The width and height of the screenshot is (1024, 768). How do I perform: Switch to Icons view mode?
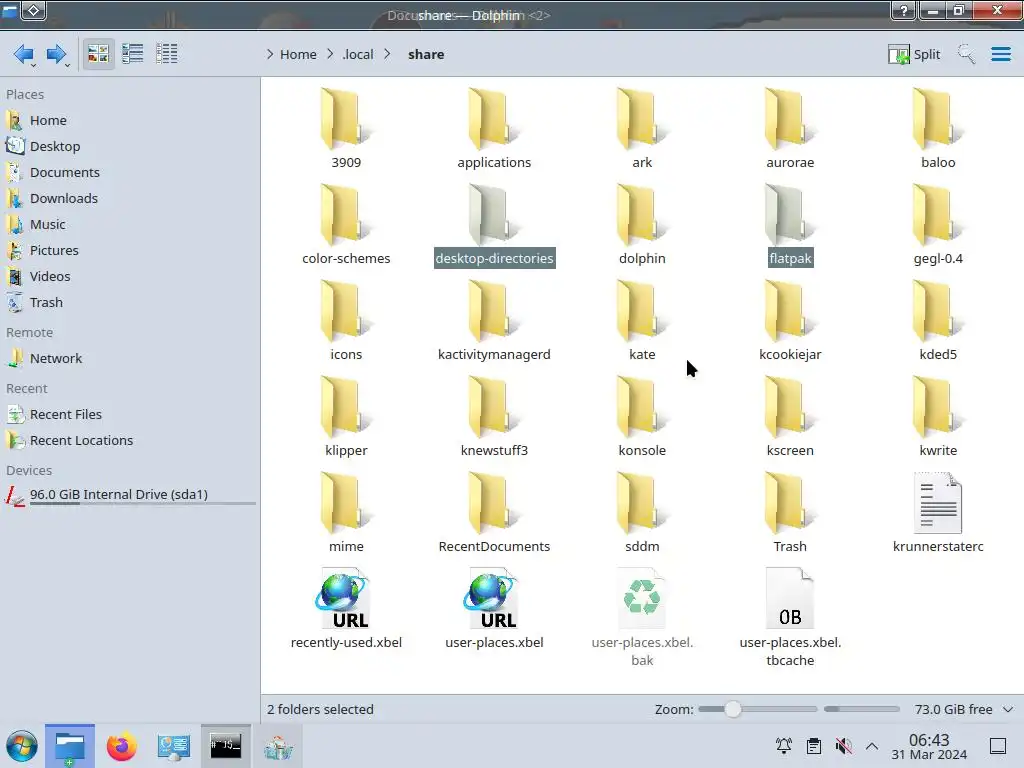click(98, 54)
